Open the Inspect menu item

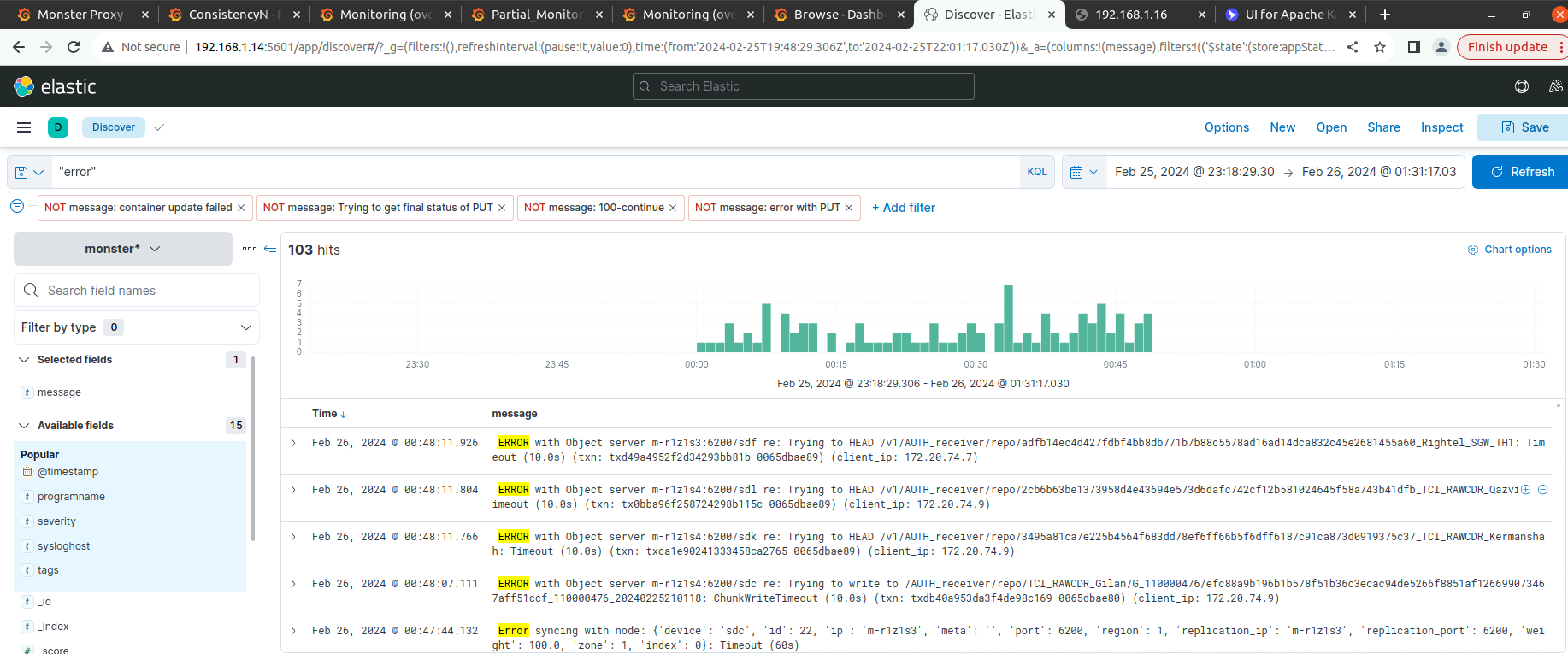tap(1441, 127)
